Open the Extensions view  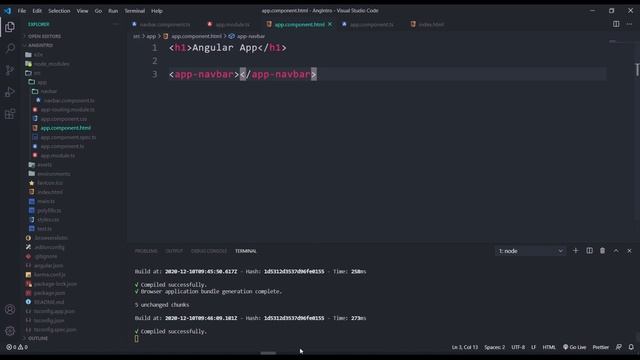click(10, 114)
